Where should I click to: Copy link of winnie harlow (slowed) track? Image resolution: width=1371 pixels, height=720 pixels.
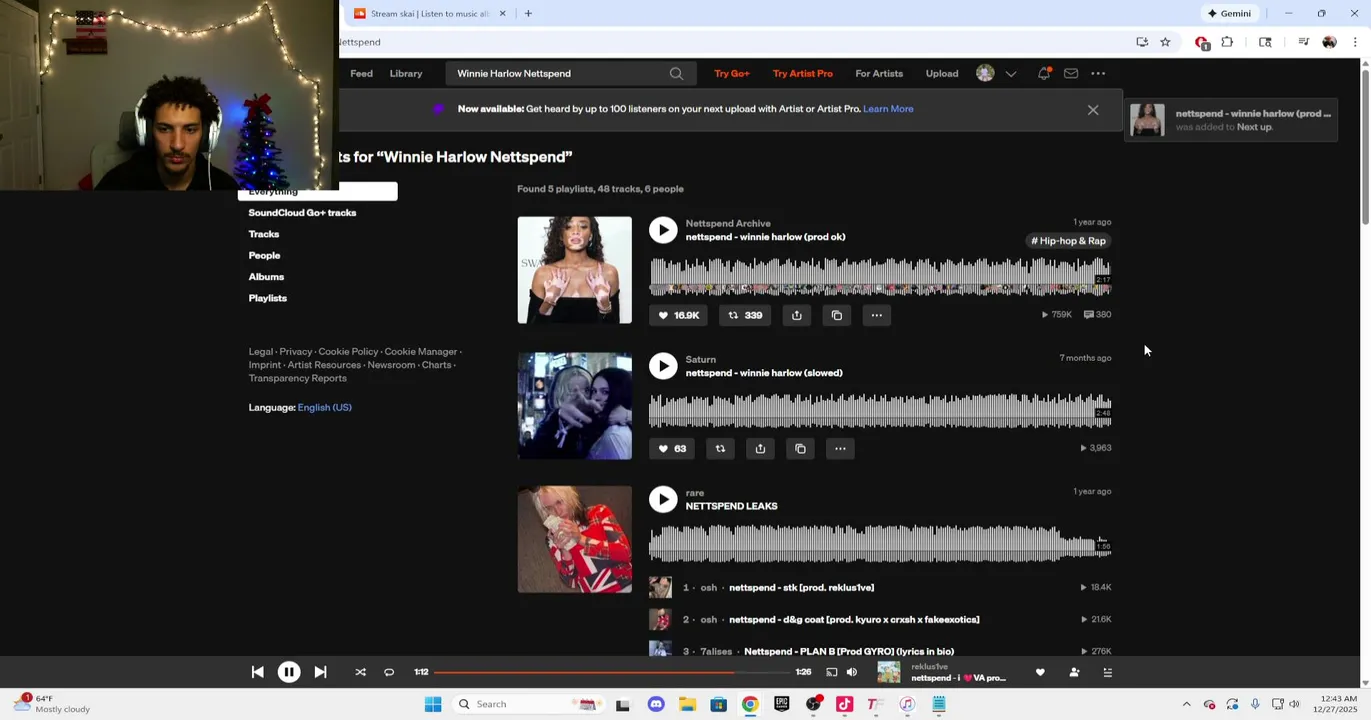coord(800,449)
